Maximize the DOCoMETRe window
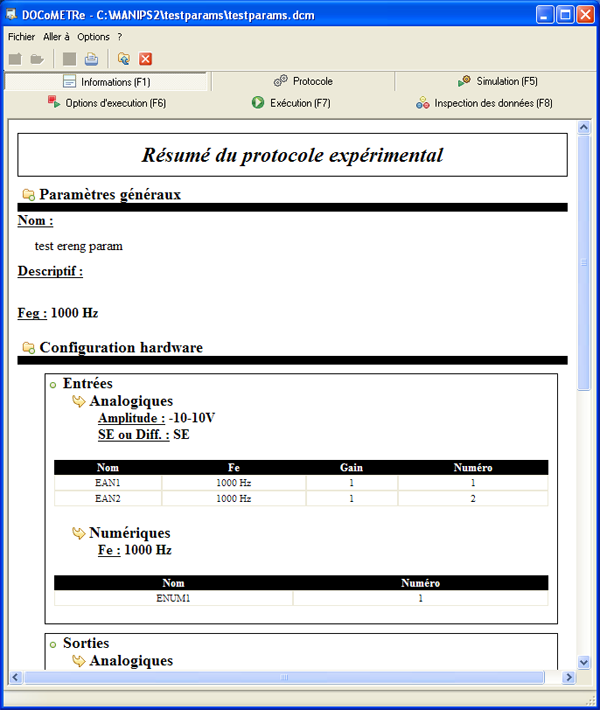 click(566, 14)
